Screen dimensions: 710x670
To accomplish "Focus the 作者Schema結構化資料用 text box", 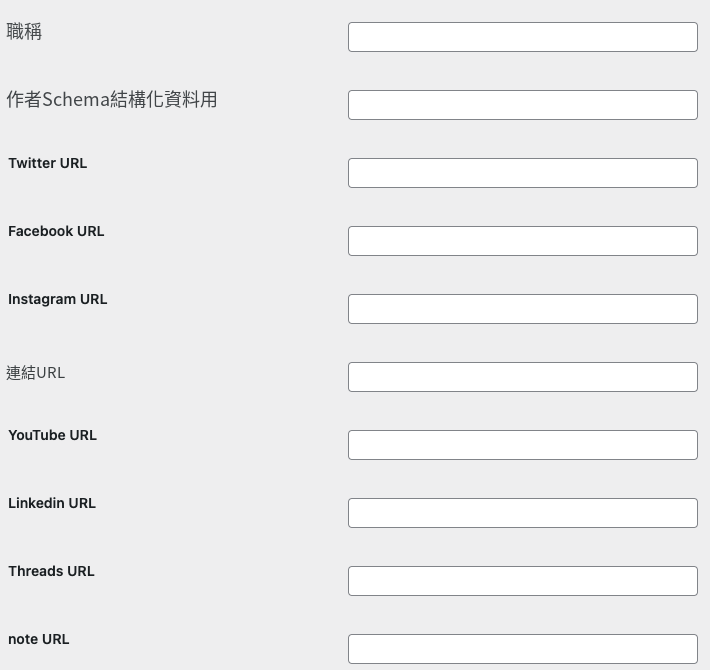I will coord(523,105).
